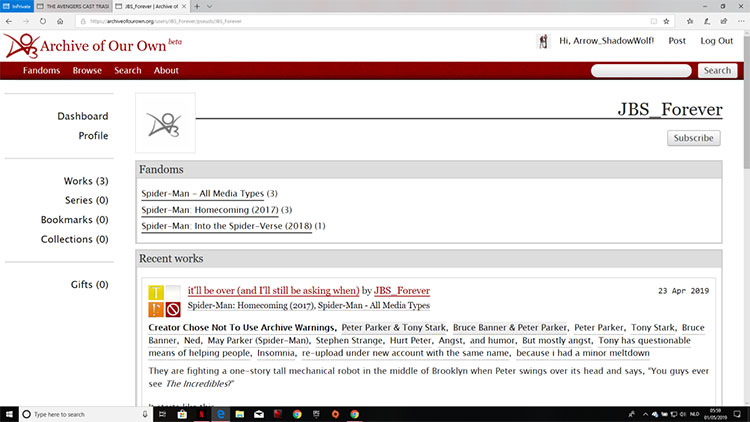Click the Search button

(x=717, y=70)
